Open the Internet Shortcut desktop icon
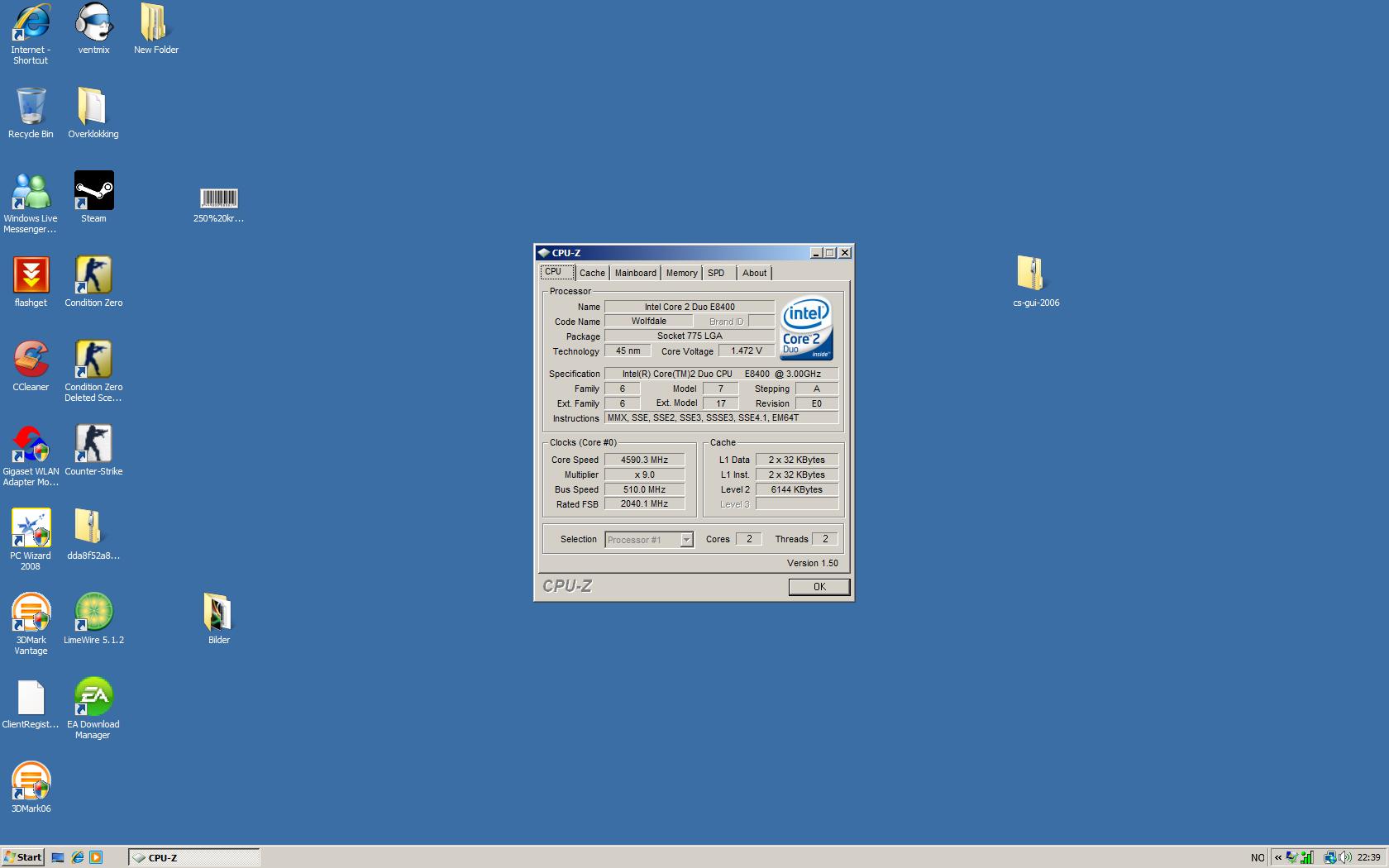 31,33
